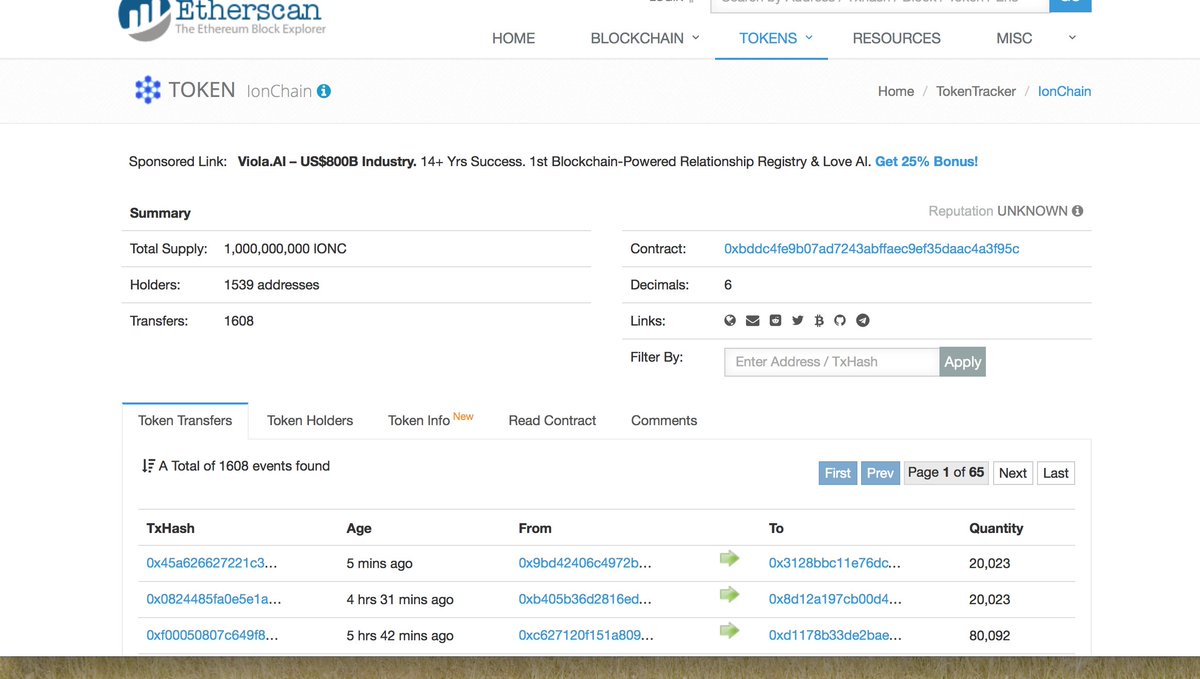The height and width of the screenshot is (679, 1200).
Task: Open the Read Contract tab
Action: 552,420
